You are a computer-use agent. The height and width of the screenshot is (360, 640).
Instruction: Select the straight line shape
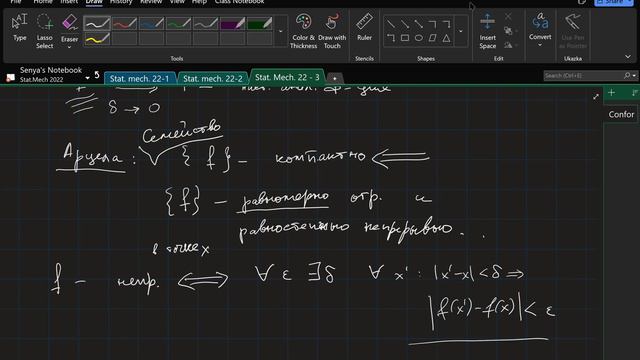pyautogui.click(x=391, y=24)
